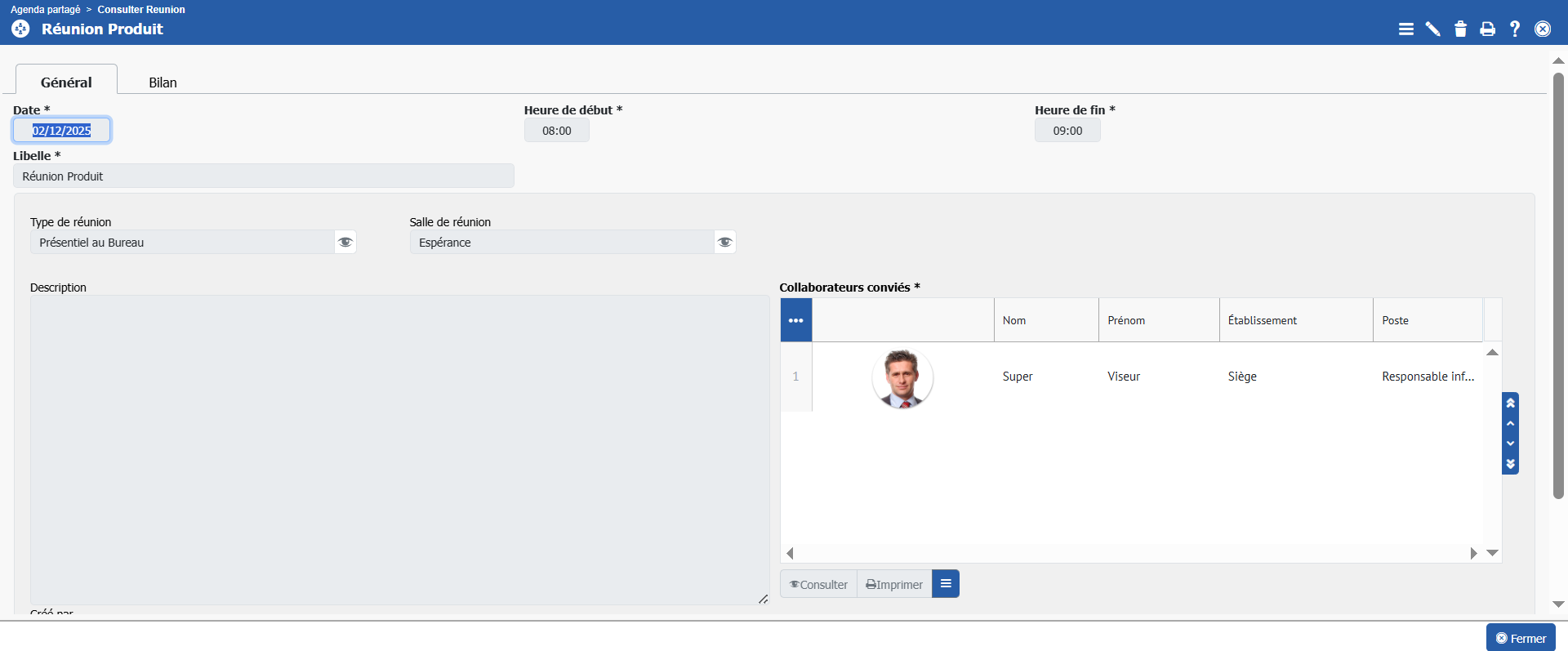The height and width of the screenshot is (651, 1568).
Task: Open the blue list menu beside Imprimer
Action: tap(945, 584)
